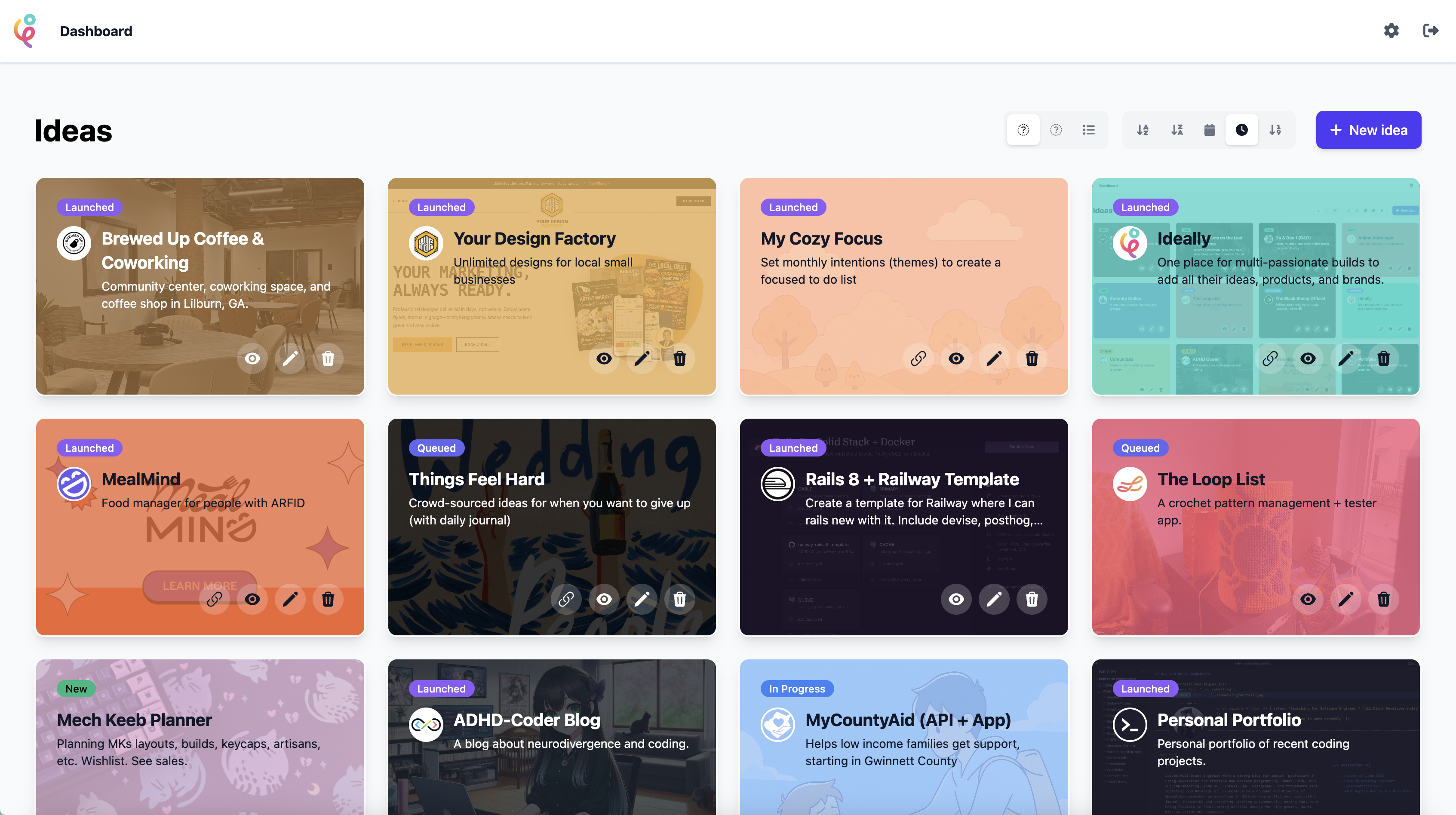This screenshot has height=815, width=1456.
Task: Click Learn More on the MealMind card
Action: tap(199, 585)
